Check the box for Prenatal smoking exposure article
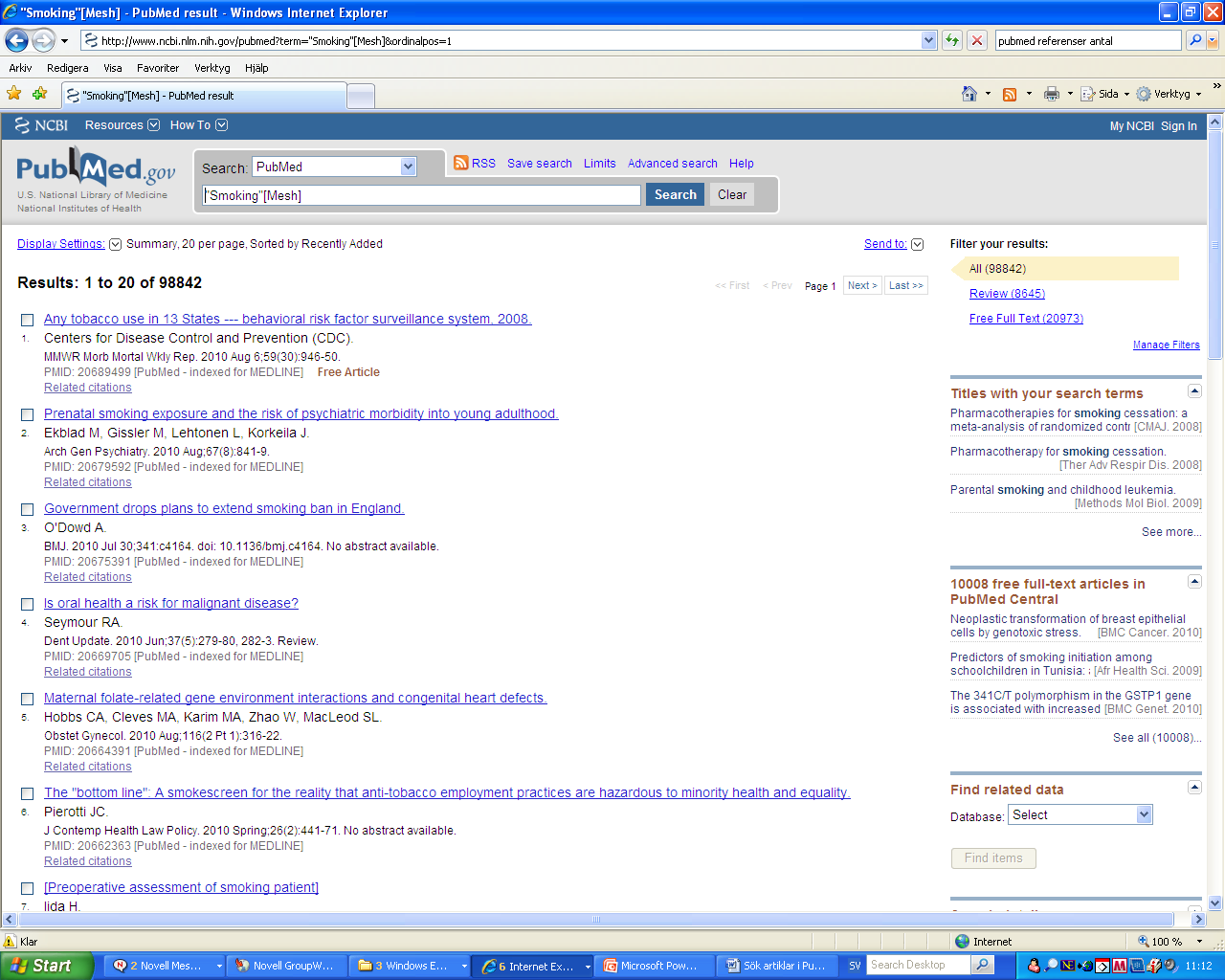Viewport: 1225px width, 980px height. (x=27, y=414)
